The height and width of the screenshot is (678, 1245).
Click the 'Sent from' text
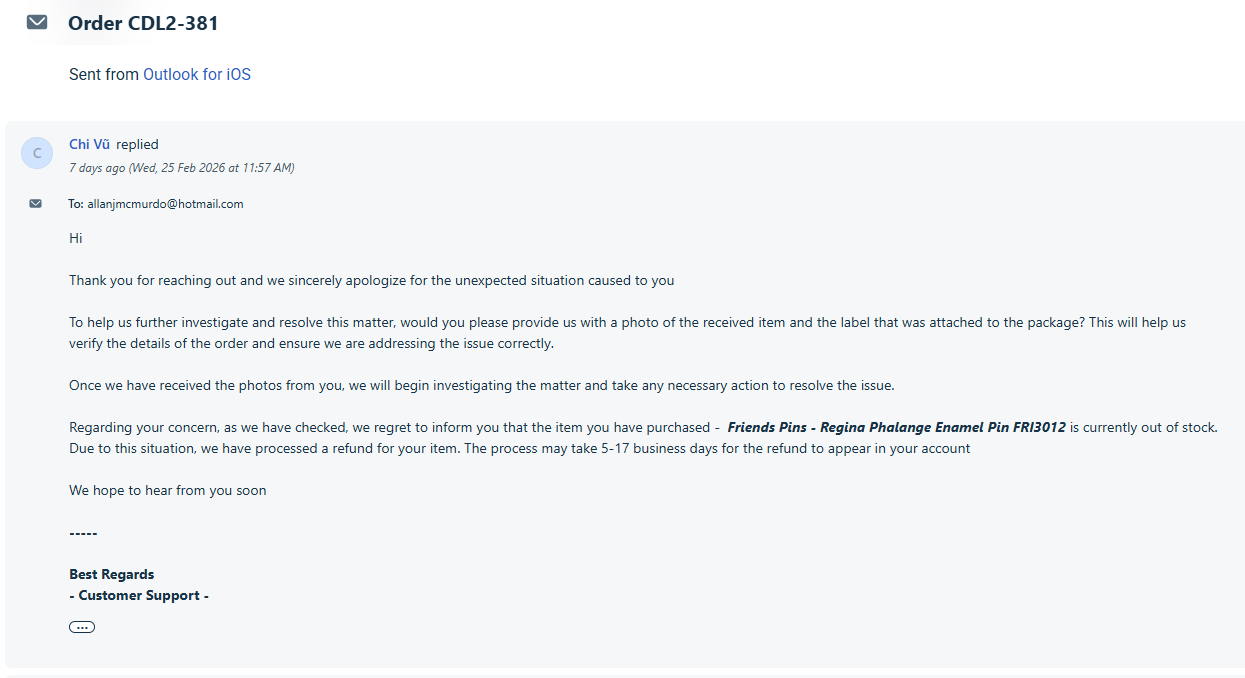point(103,74)
